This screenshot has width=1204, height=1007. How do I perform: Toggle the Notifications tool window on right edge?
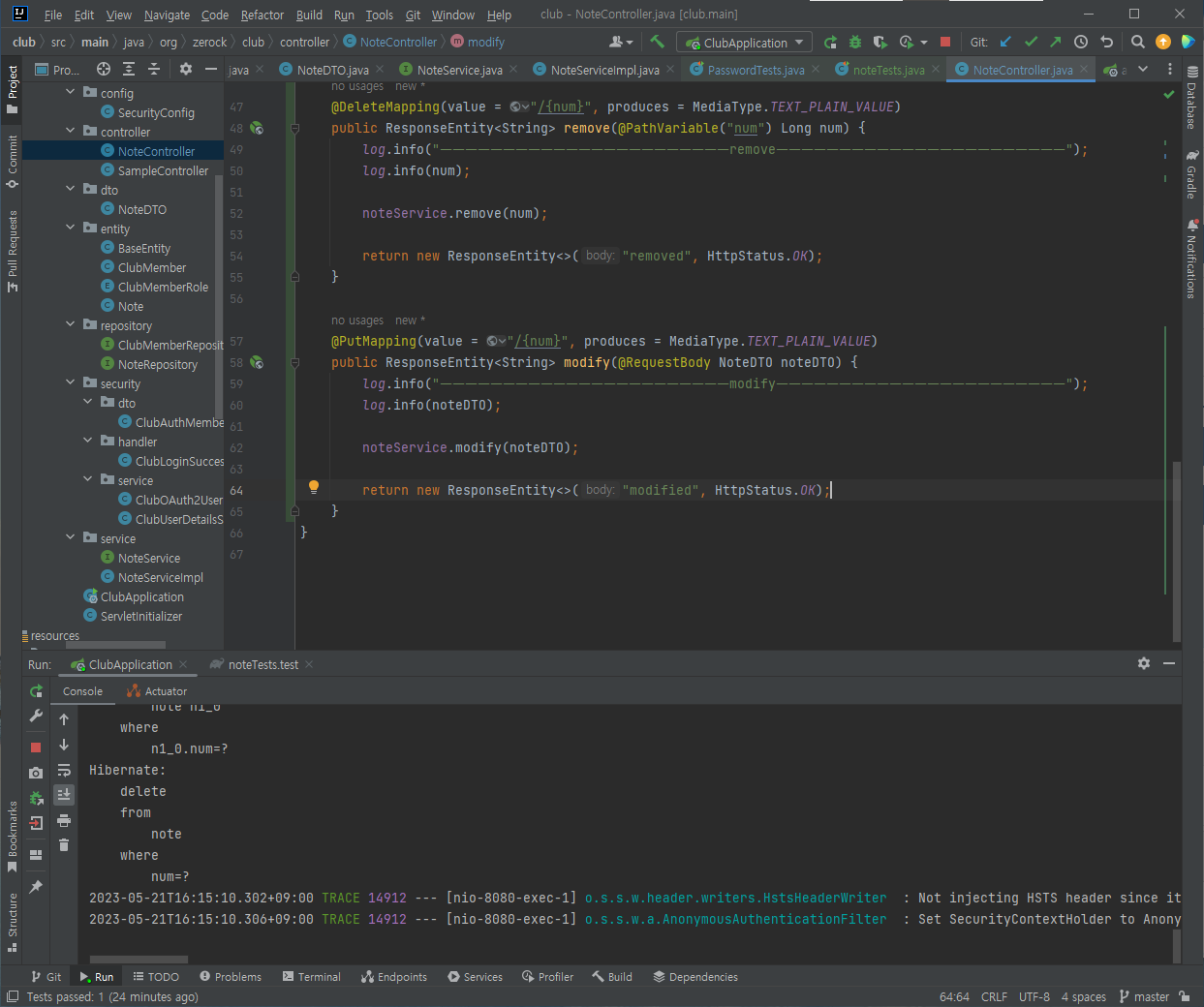tap(1191, 259)
